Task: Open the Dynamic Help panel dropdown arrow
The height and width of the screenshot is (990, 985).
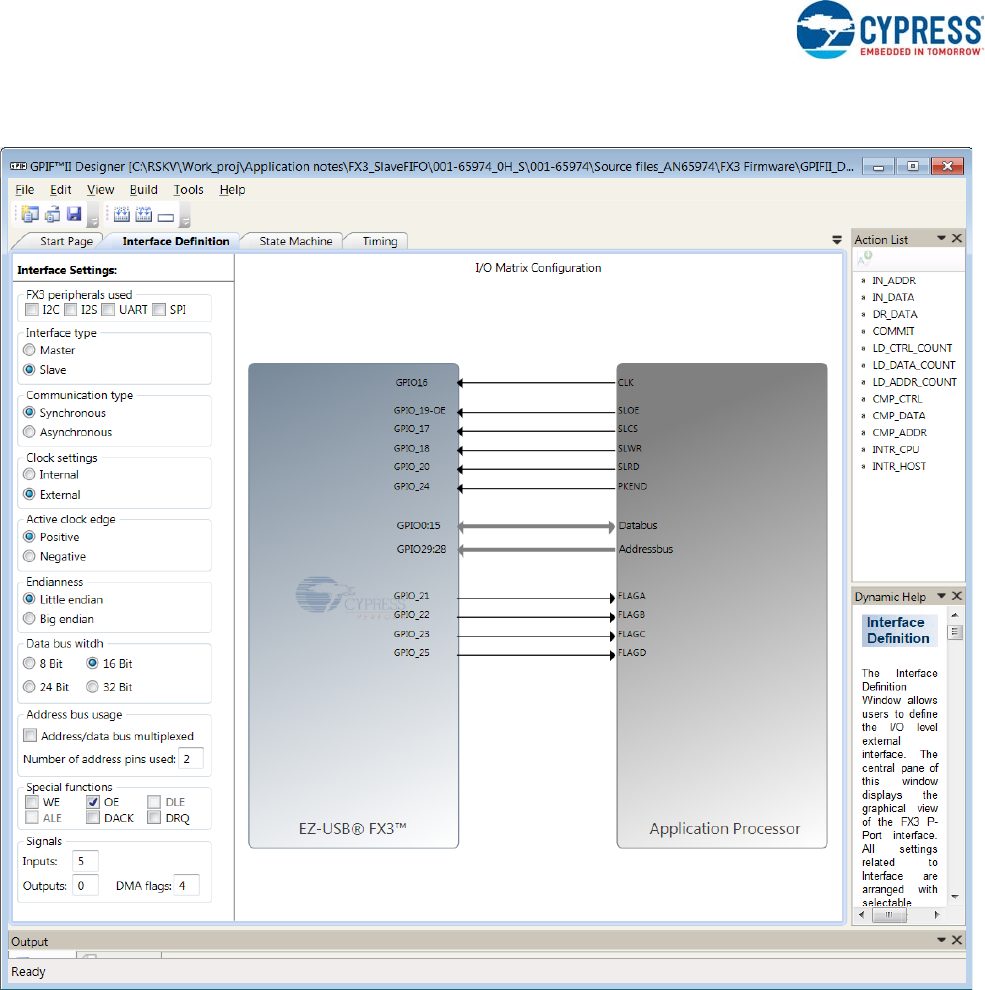Action: (941, 595)
